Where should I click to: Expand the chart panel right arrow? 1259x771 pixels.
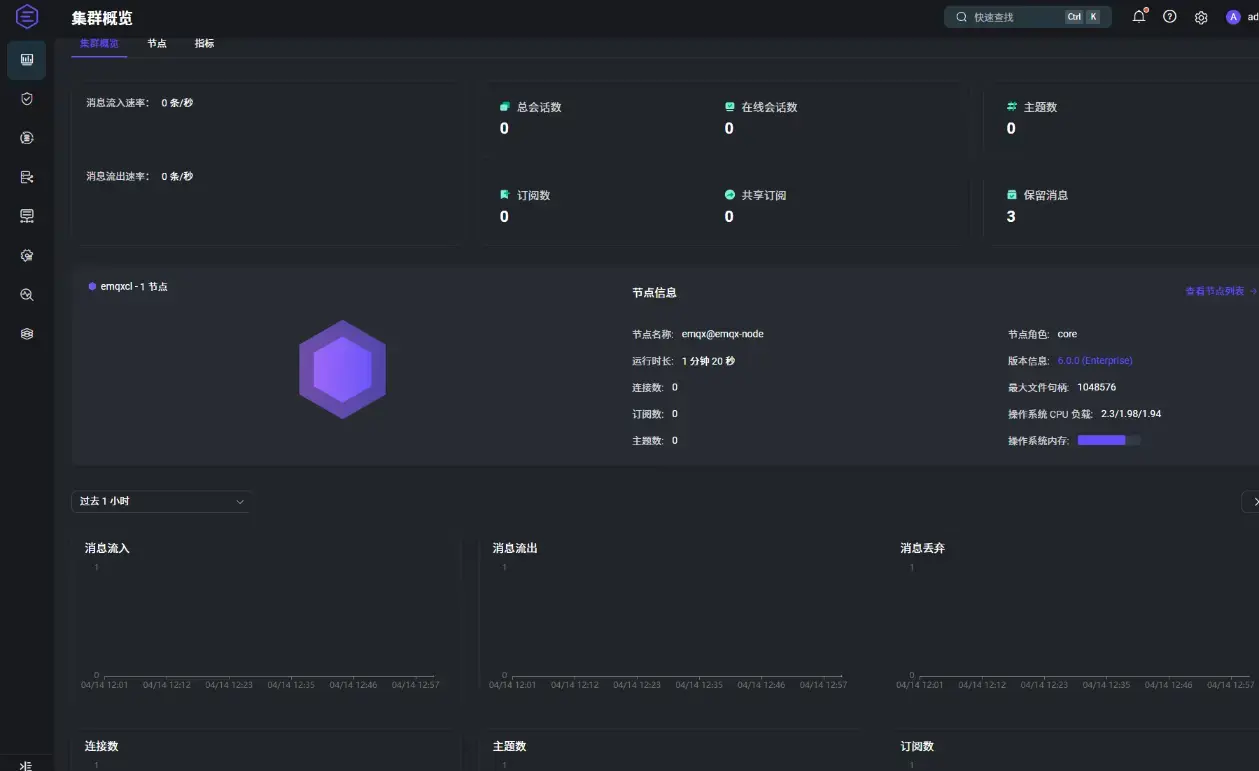pos(1251,501)
